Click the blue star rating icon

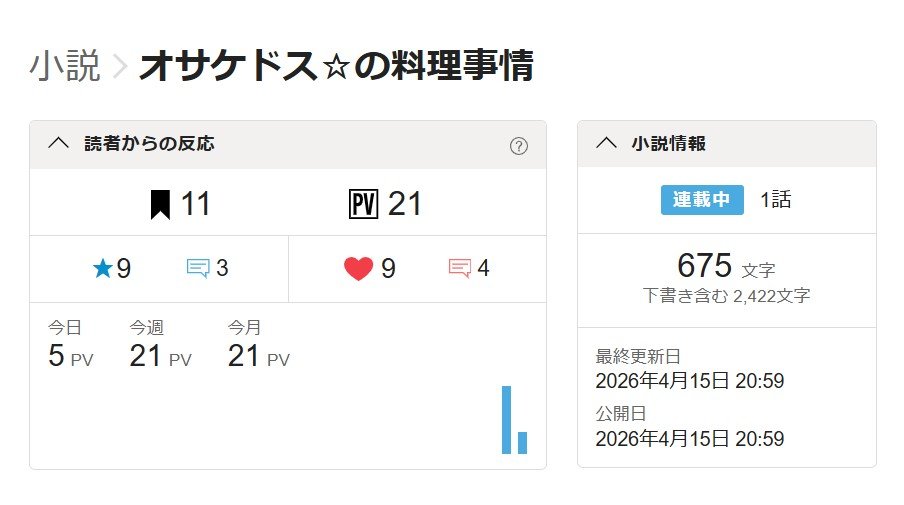tap(102, 268)
